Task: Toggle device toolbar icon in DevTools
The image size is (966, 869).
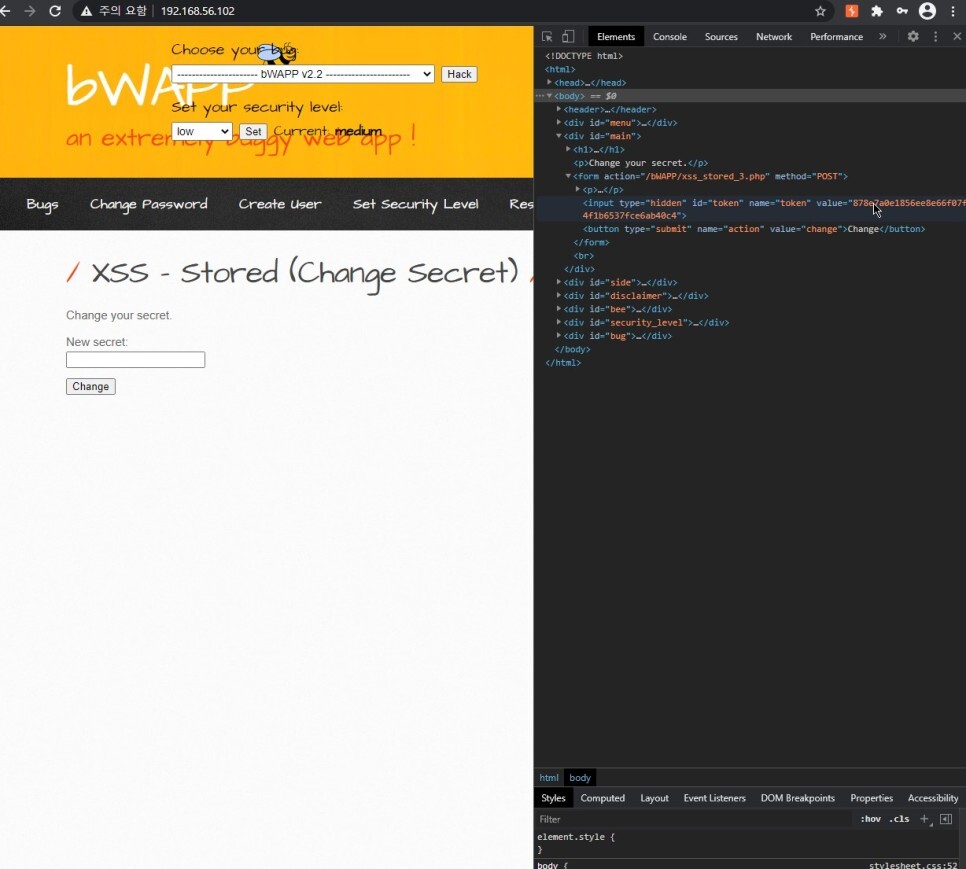Action: coord(568,36)
